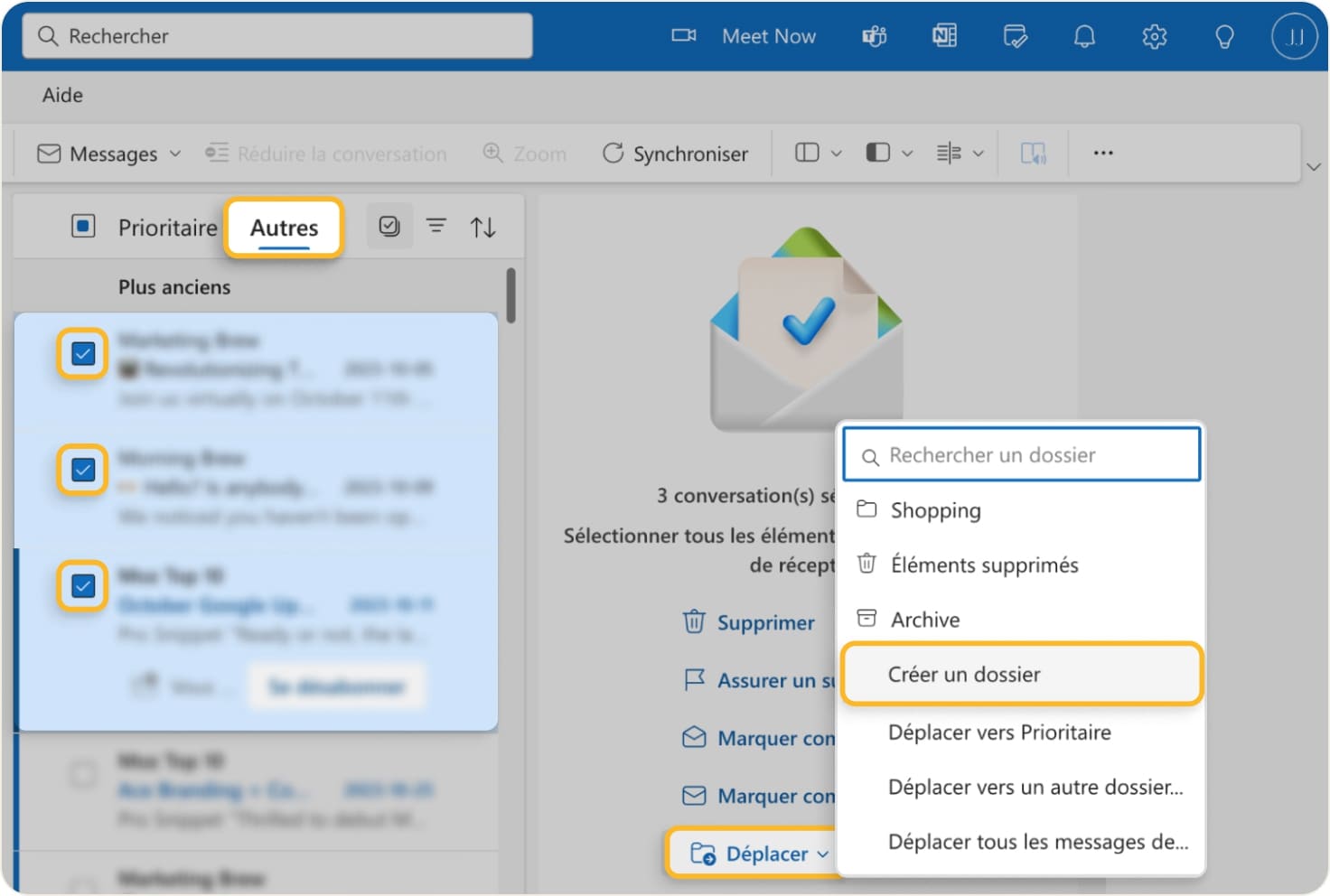Switch to the Autres tab

[x=284, y=228]
